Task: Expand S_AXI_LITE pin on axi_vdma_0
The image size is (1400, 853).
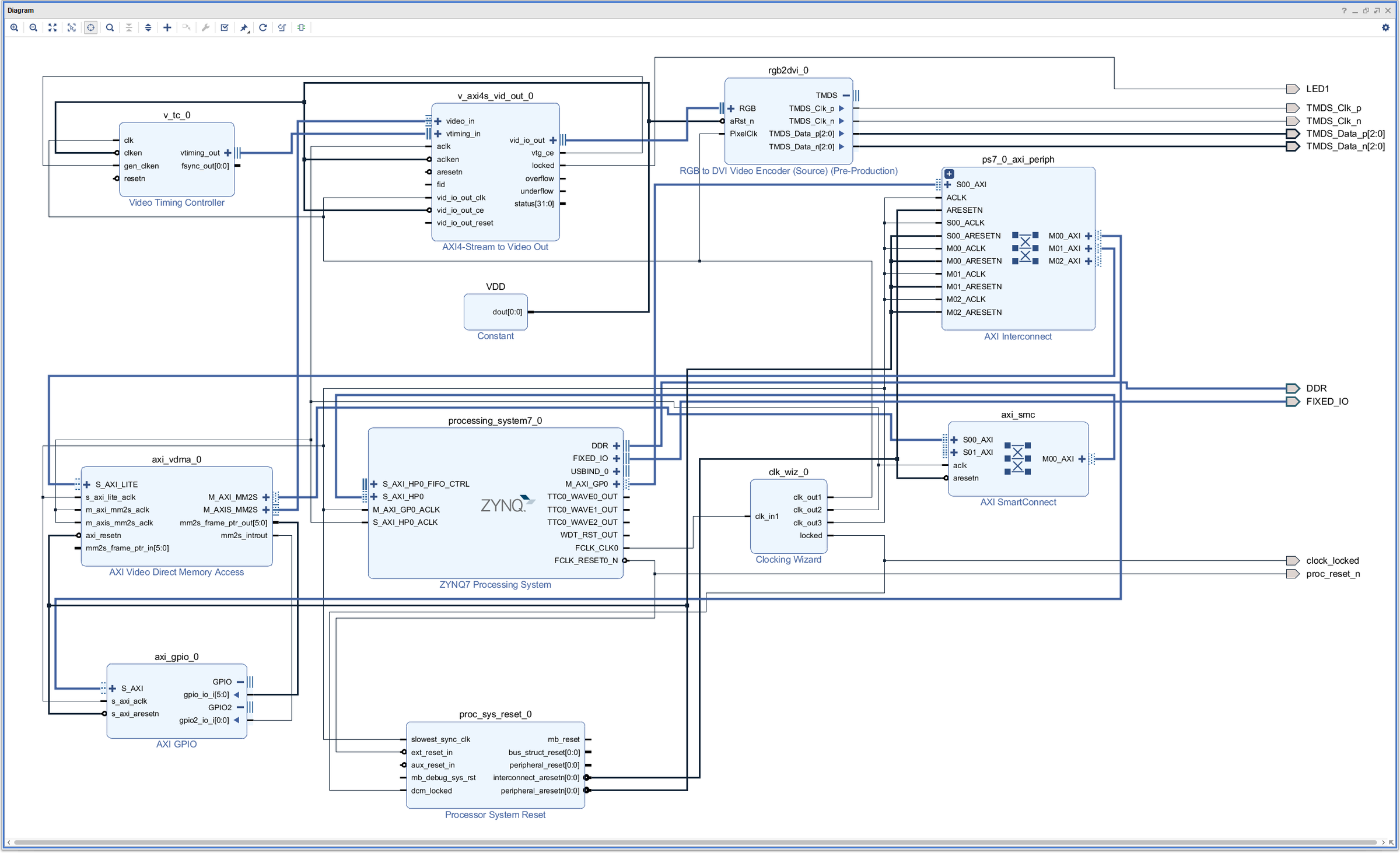Action: pos(87,485)
